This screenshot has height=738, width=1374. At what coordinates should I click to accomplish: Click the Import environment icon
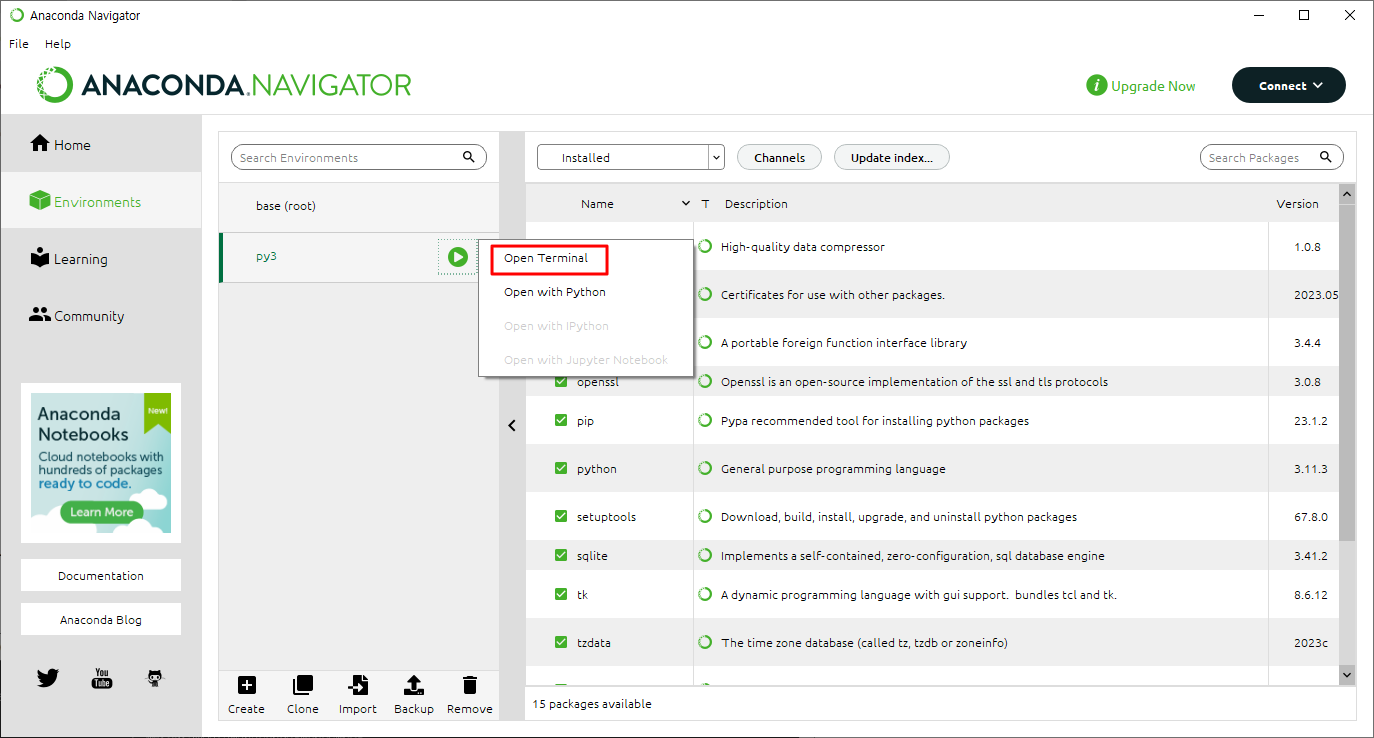point(357,685)
